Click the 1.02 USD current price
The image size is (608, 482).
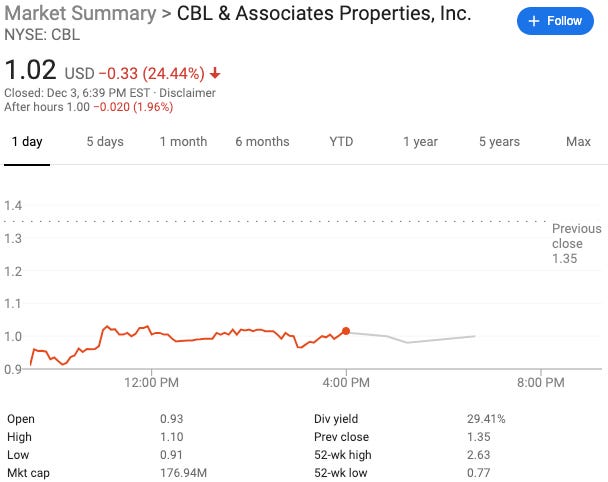tap(32, 72)
